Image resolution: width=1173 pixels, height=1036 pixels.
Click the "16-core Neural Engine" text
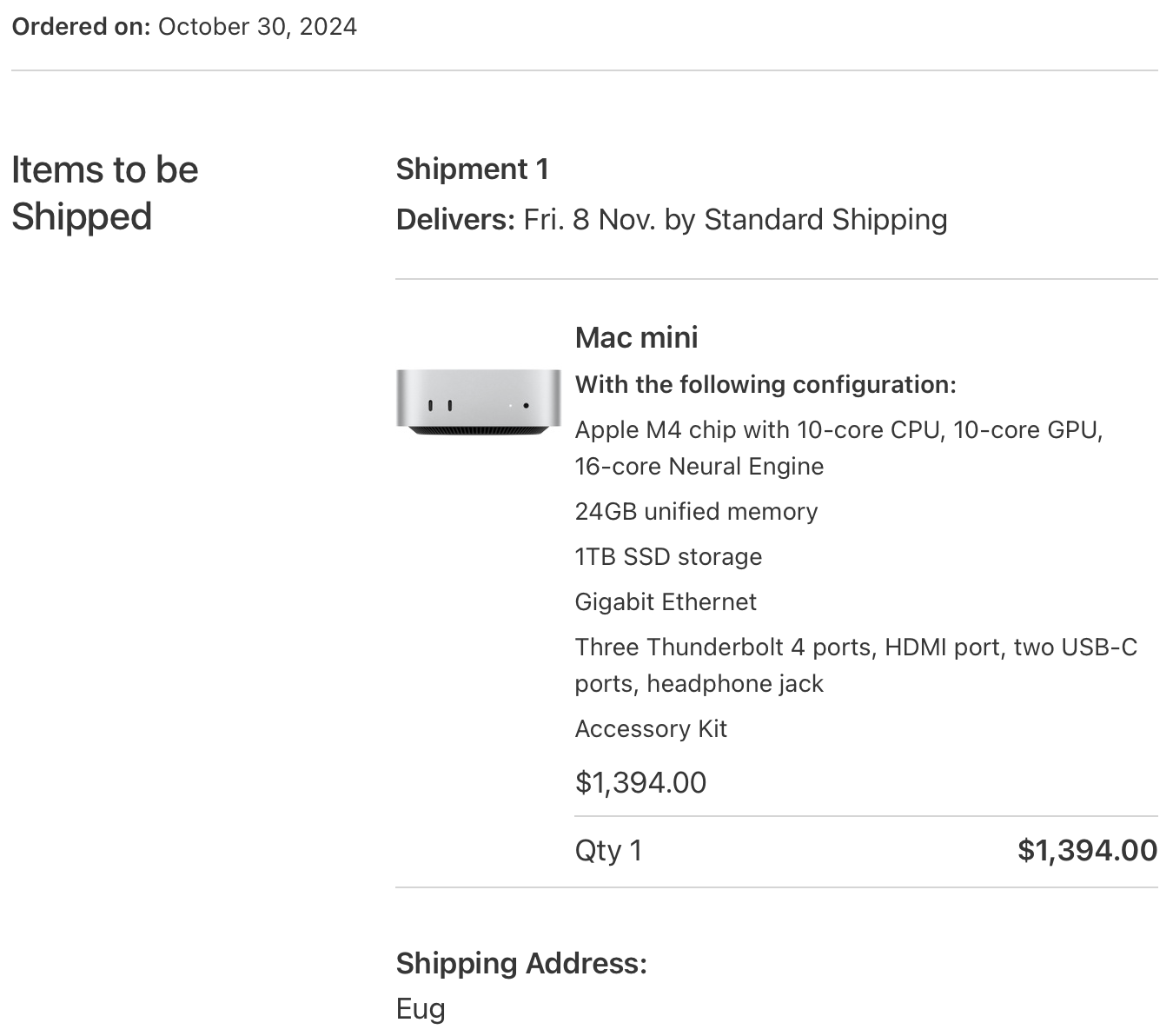699,467
